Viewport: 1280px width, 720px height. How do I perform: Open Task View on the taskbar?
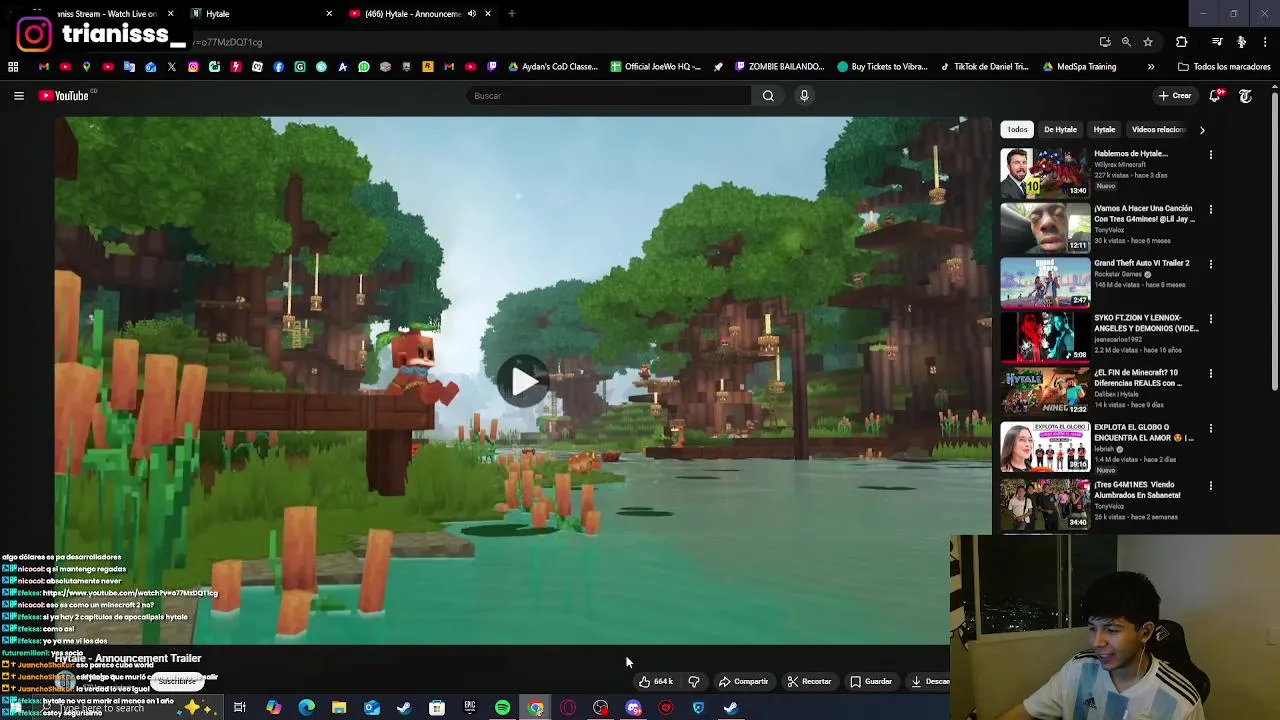click(x=240, y=708)
